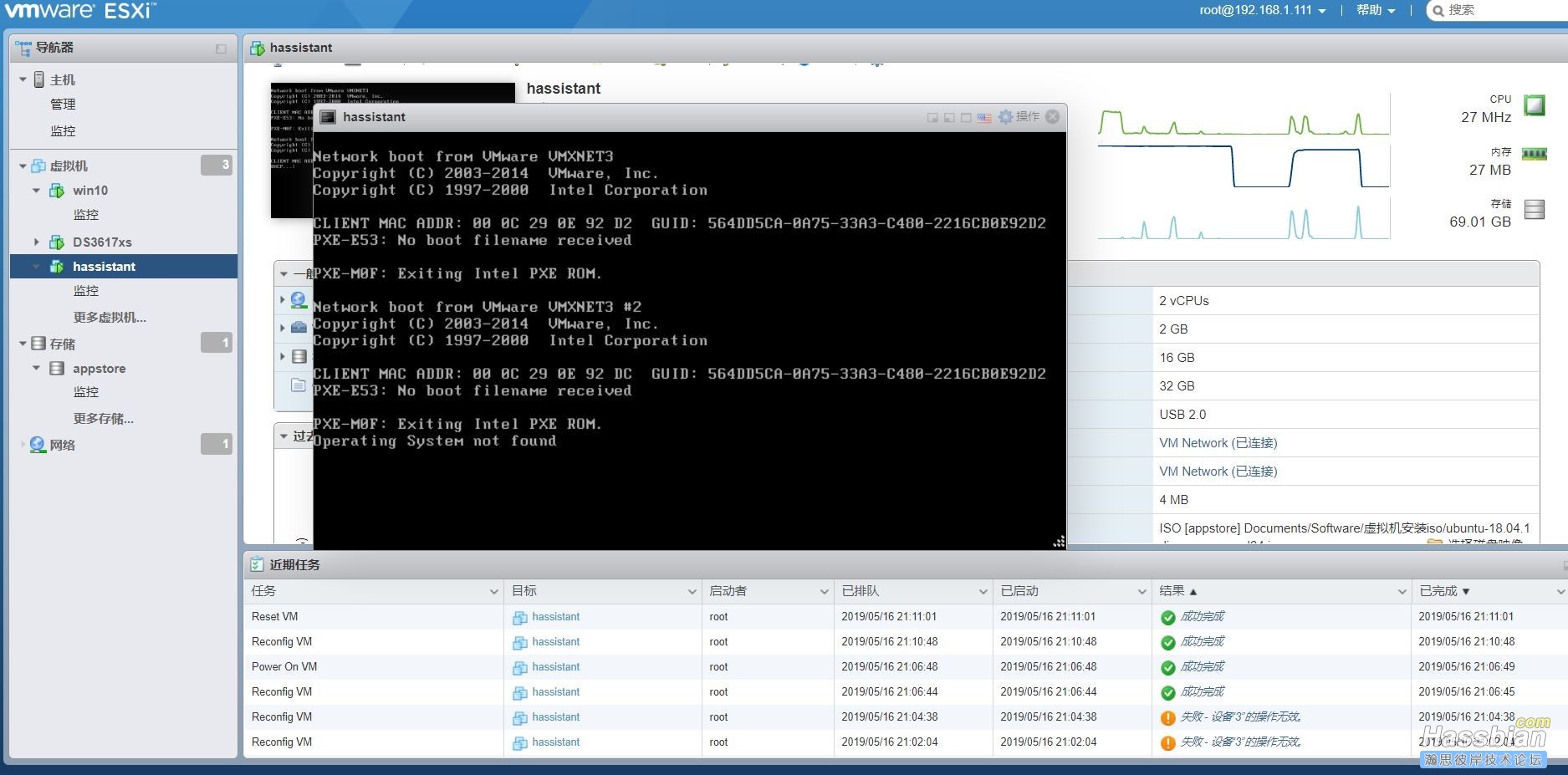Collapse the appstore tree node arrow
Viewport: 1568px width, 775px height.
click(x=36, y=369)
